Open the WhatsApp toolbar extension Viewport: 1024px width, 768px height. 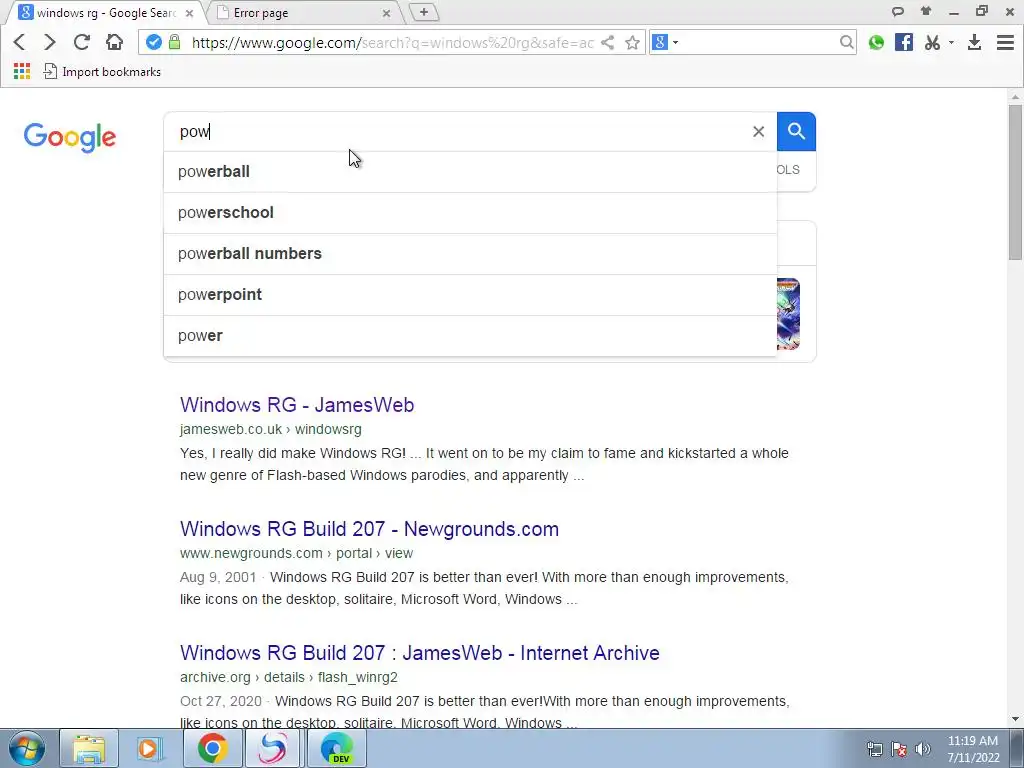tap(876, 42)
